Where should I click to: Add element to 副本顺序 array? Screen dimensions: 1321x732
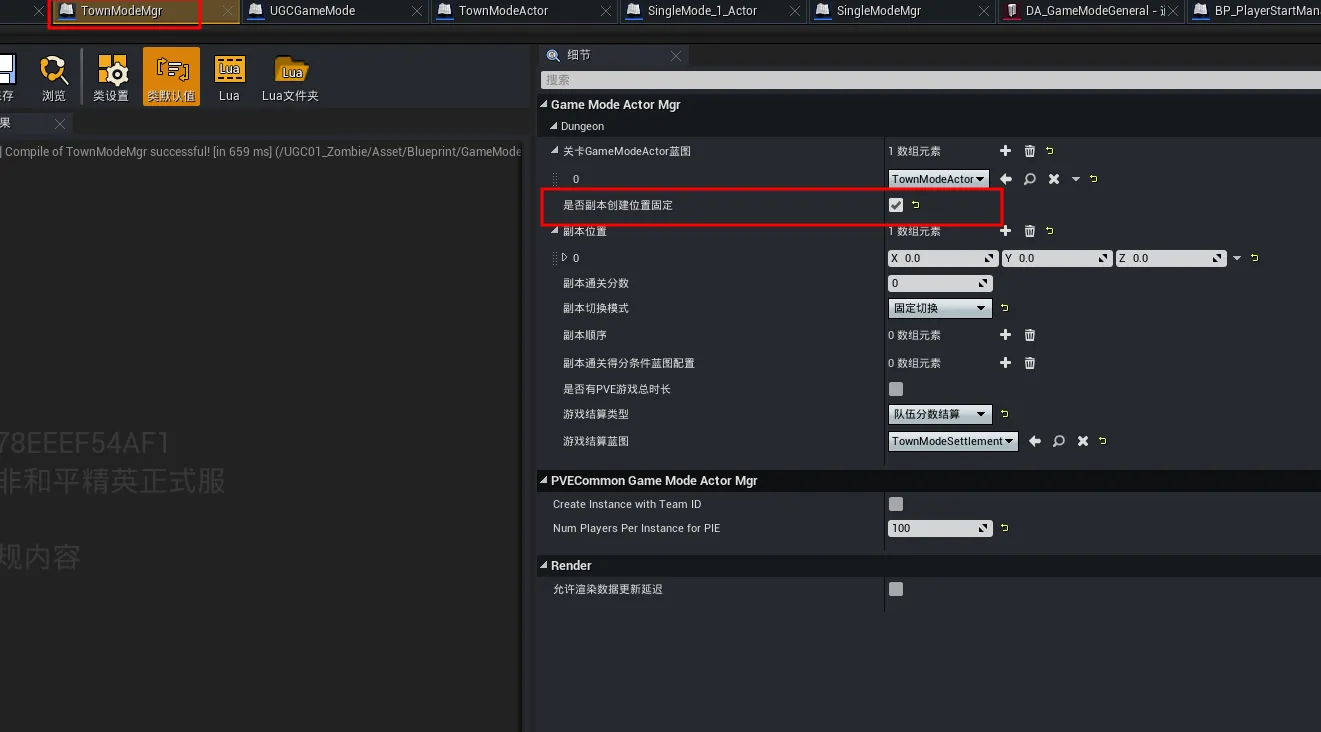1006,335
